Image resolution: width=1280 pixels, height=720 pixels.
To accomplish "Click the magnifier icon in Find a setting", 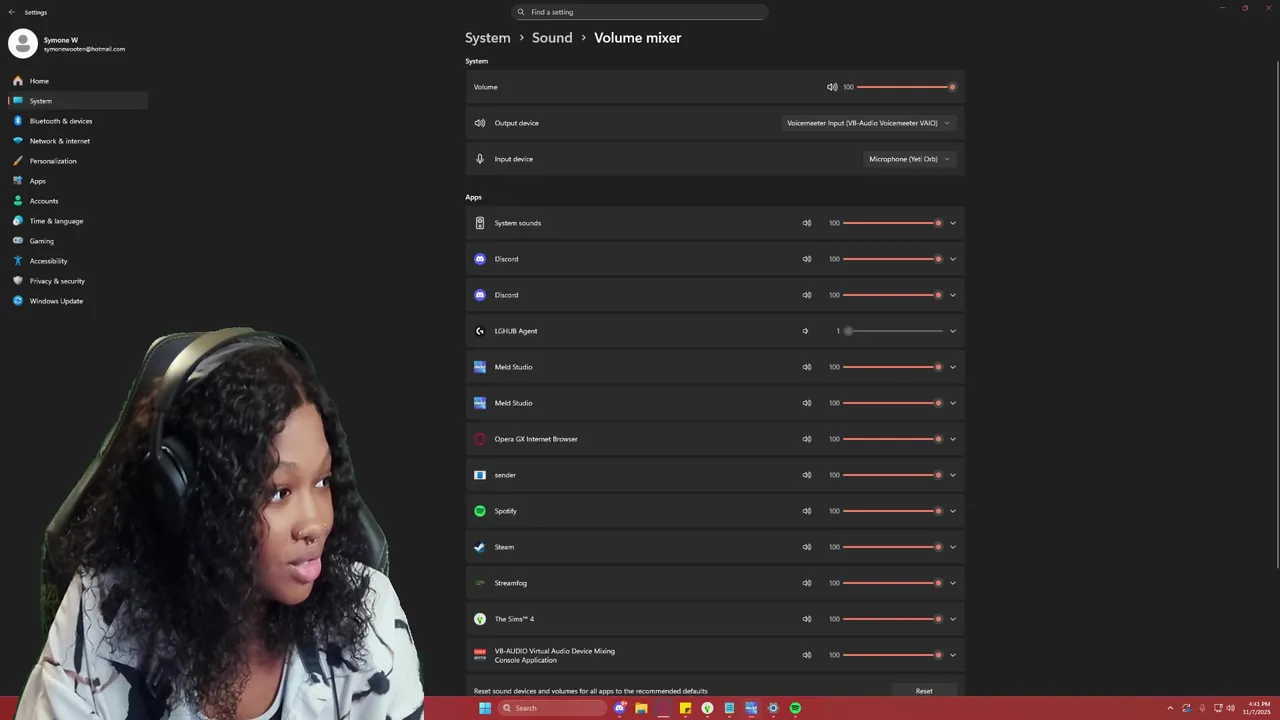I will (521, 12).
